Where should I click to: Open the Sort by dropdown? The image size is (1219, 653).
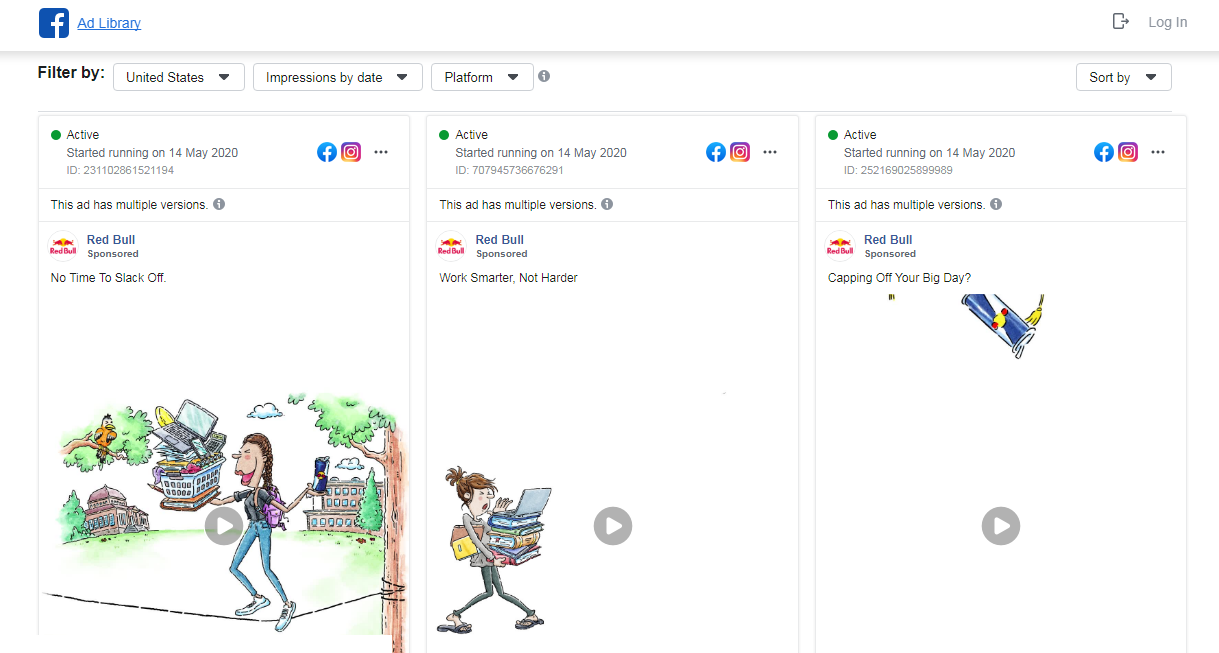1123,77
